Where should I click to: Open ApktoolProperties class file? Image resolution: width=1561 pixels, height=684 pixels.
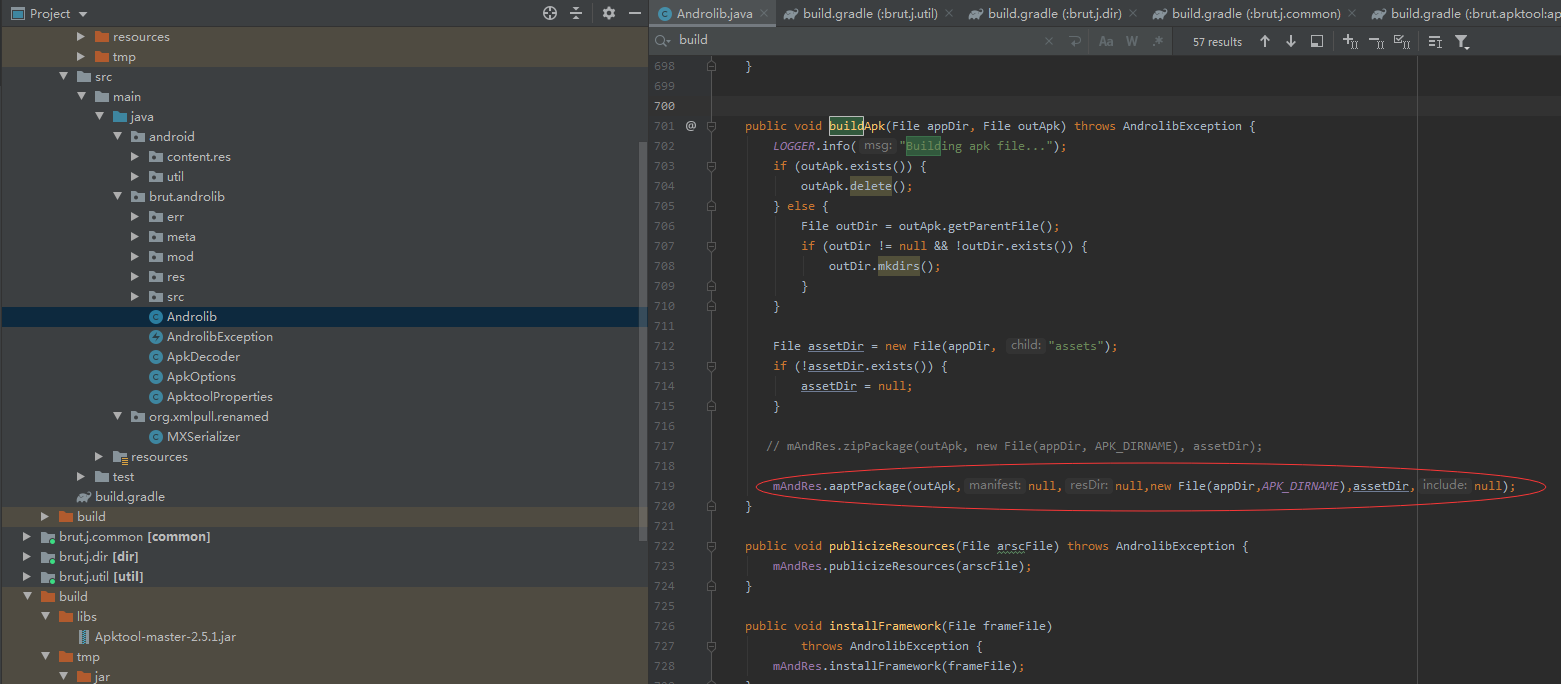pos(211,397)
